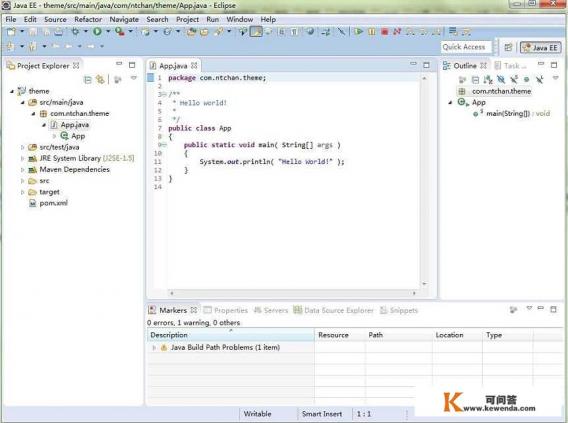
Task: Click the com.ntchan.theme package icon in Outline
Action: (462, 91)
